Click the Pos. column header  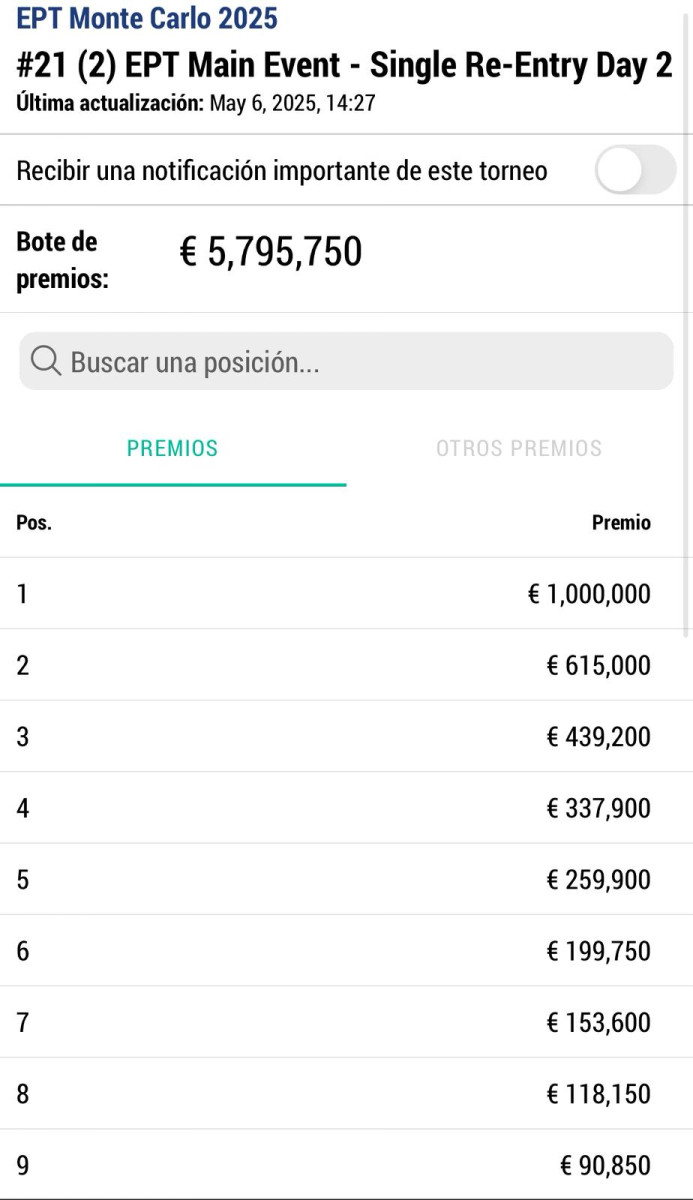[x=34, y=523]
